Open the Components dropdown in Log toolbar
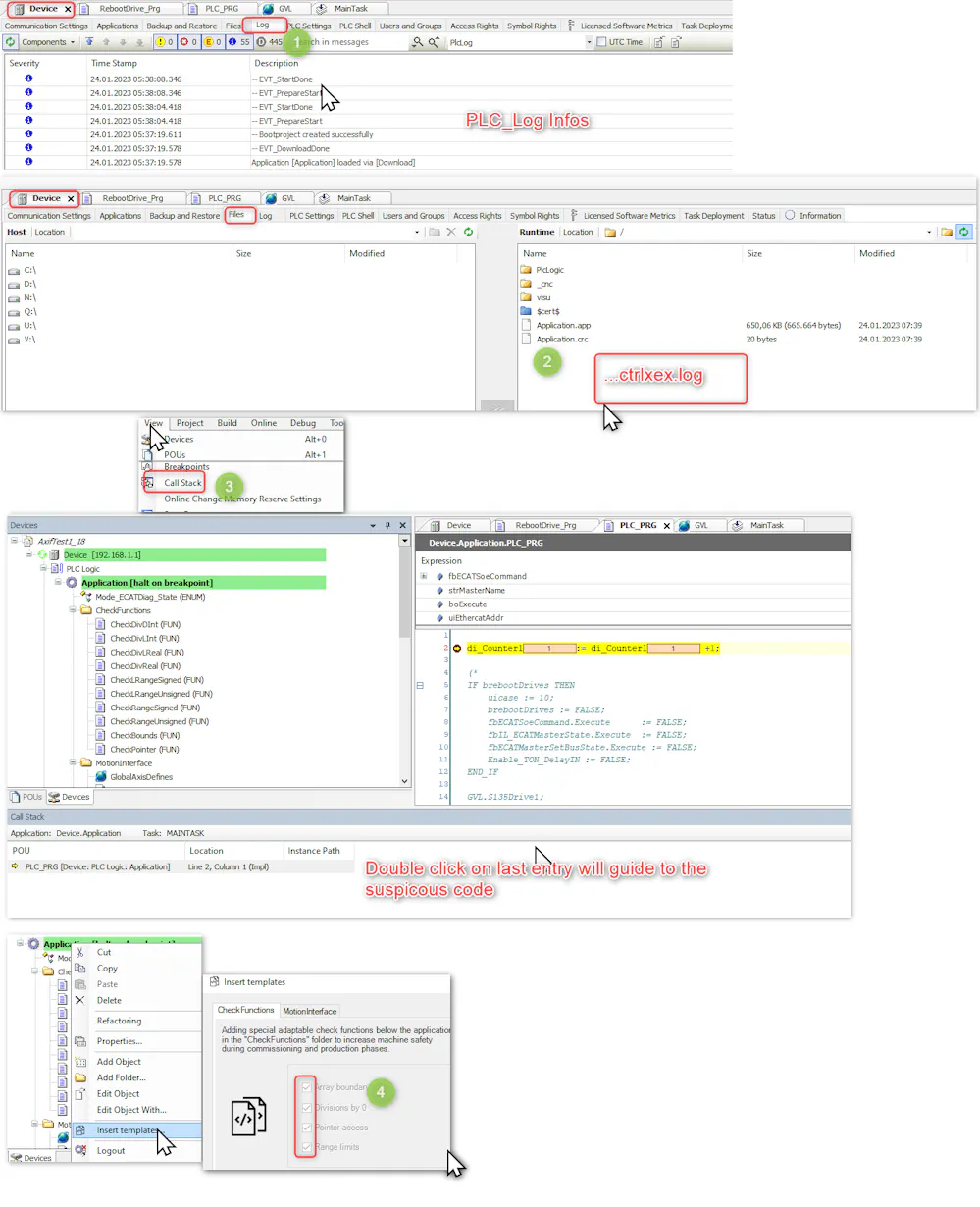The image size is (980, 1207). click(x=48, y=42)
